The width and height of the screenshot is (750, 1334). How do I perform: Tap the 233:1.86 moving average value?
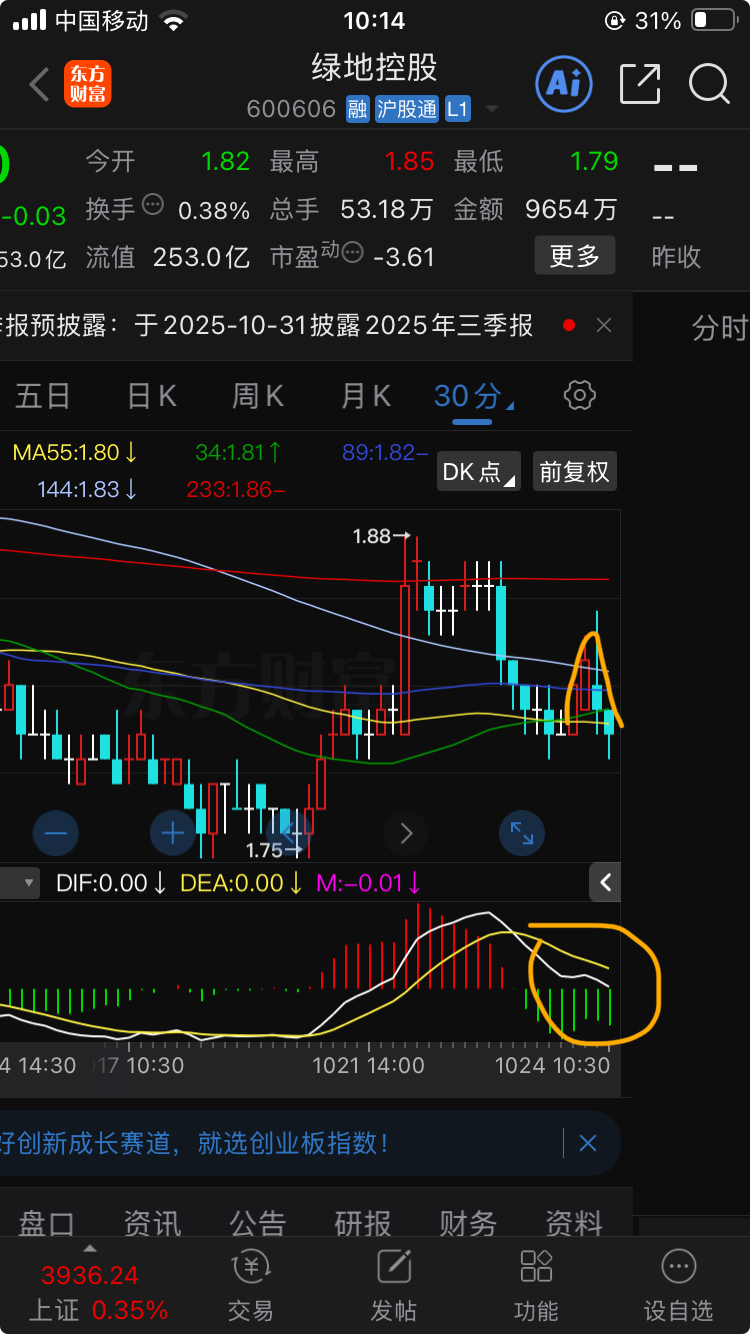point(236,490)
